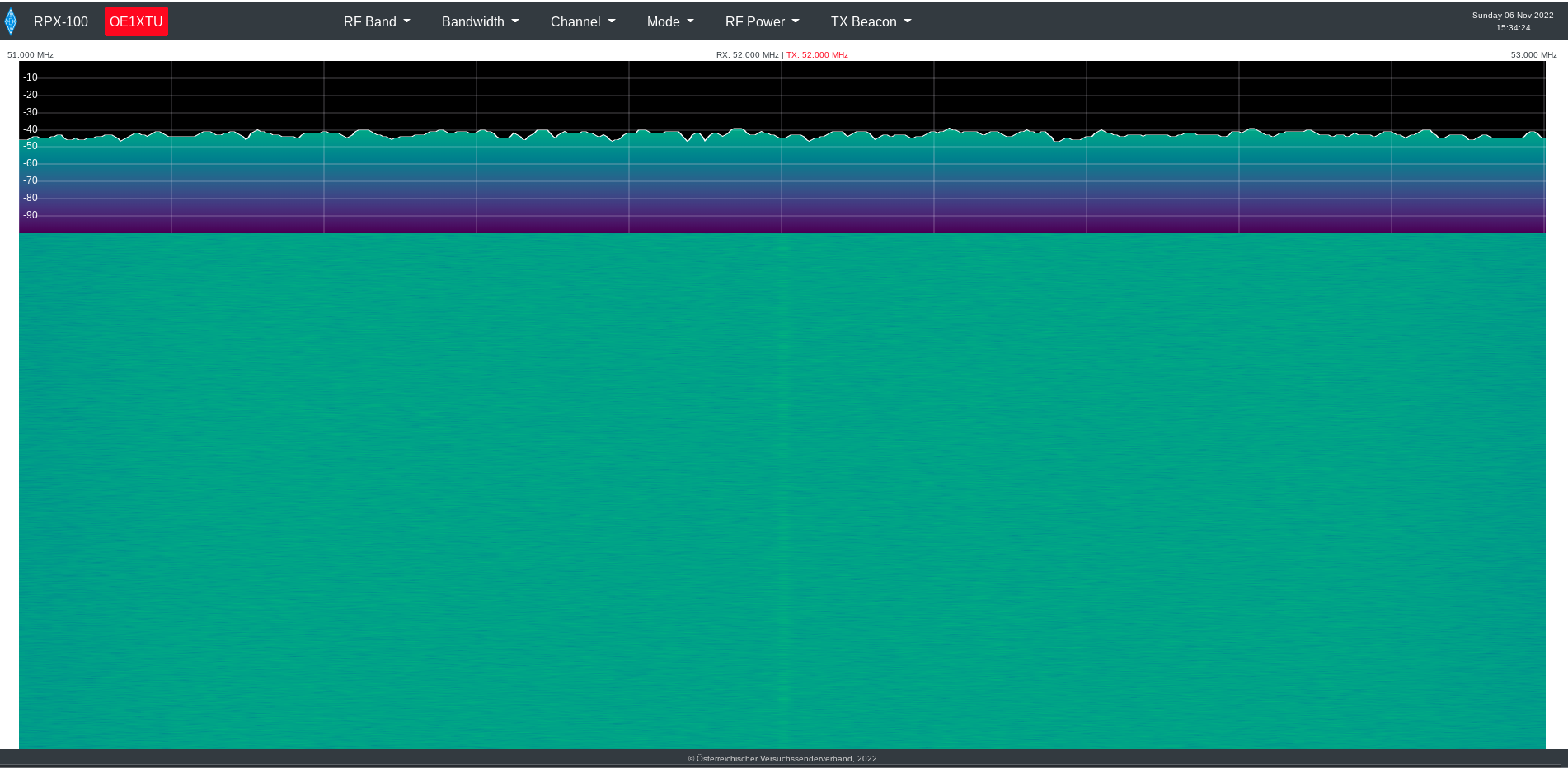Screen dimensions: 1568x768
Task: Expand the Bandwidth dropdown menu
Action: tap(480, 21)
